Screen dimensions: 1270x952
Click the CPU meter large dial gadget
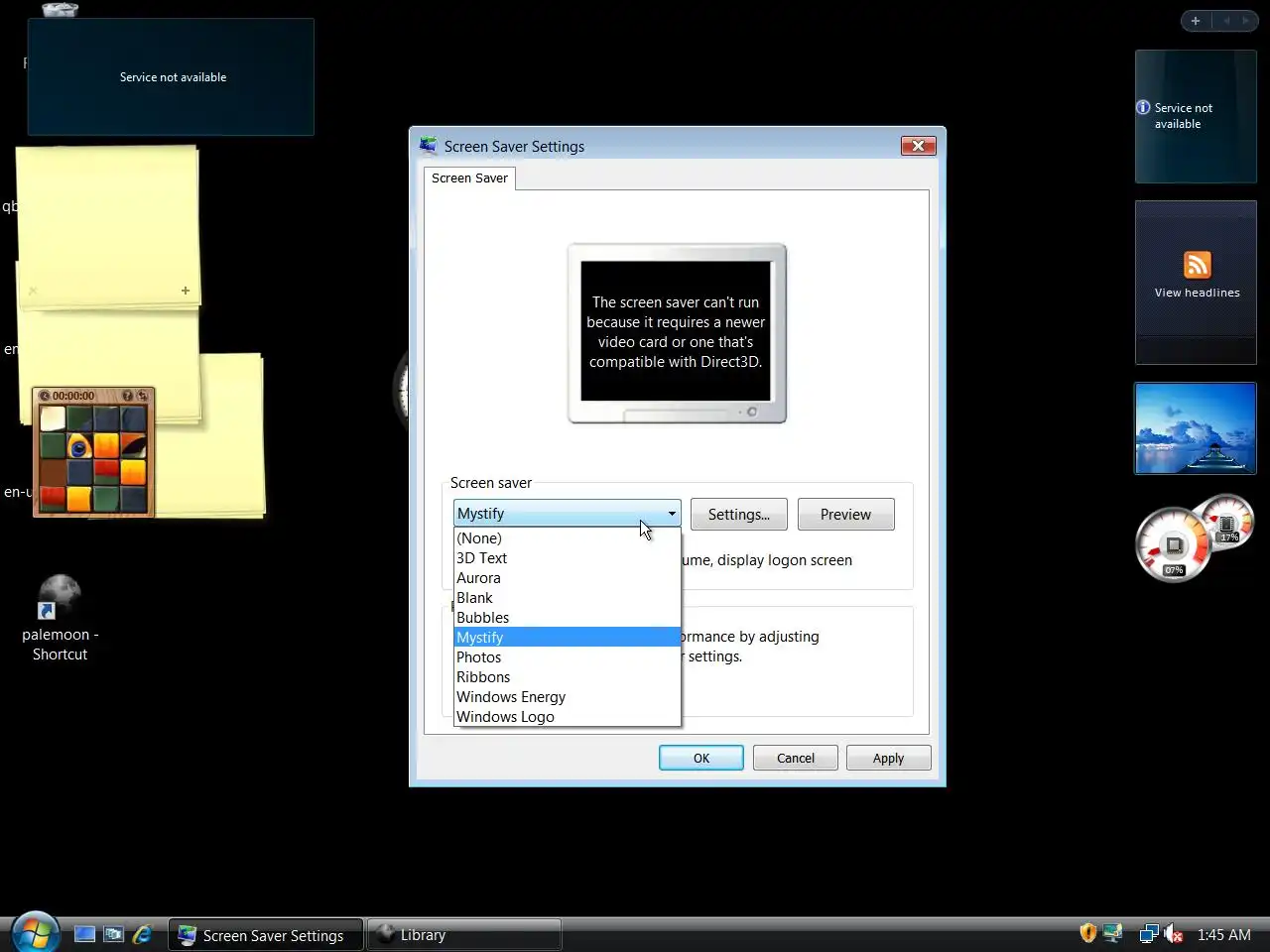point(1173,544)
